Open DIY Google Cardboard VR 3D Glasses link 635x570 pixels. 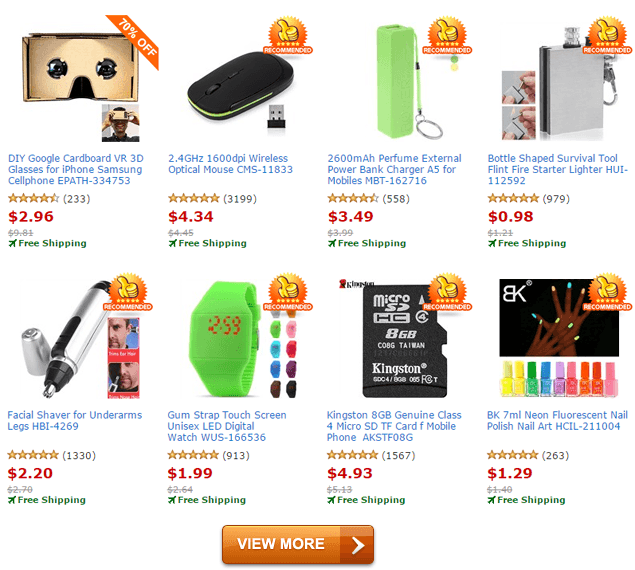click(76, 169)
